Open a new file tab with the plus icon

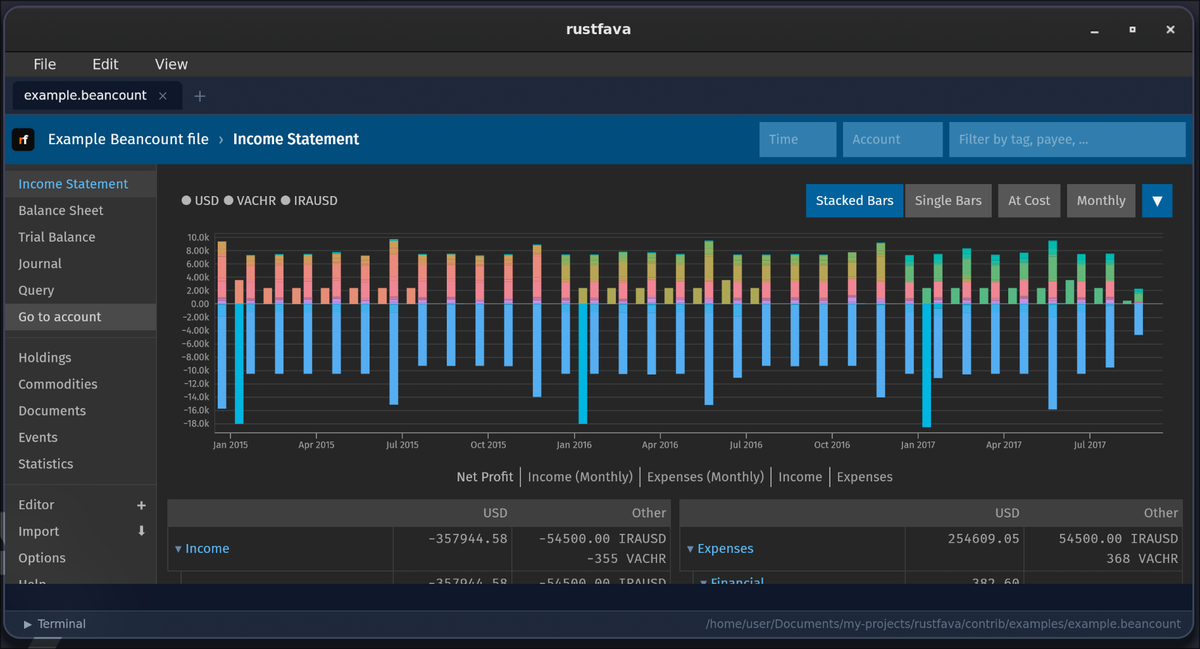tap(198, 96)
